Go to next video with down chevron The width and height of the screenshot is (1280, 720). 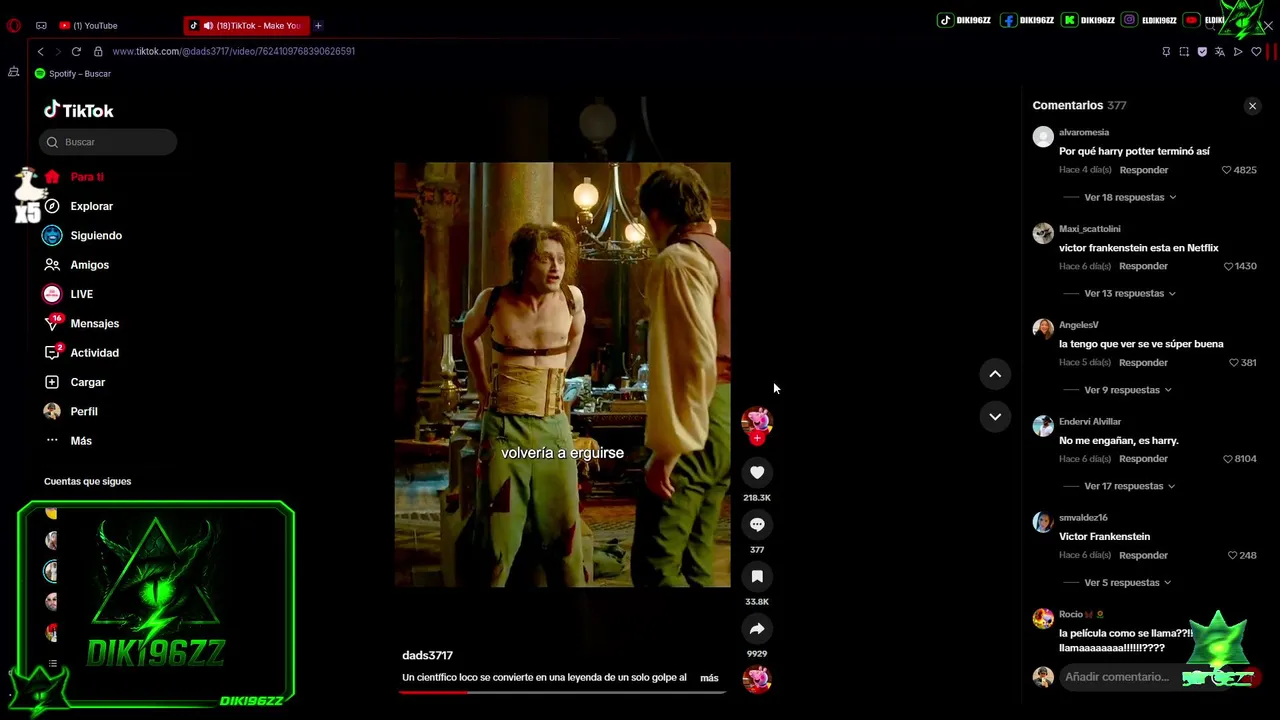click(x=995, y=416)
